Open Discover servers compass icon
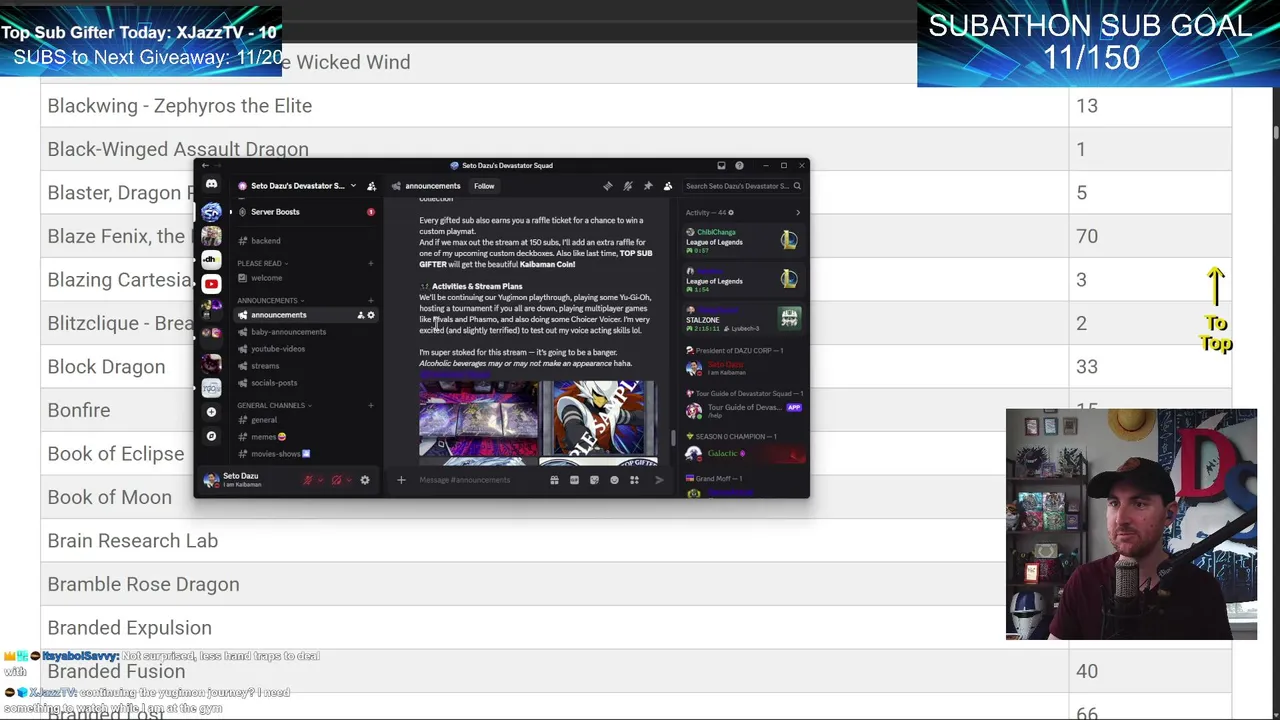This screenshot has height=720, width=1280. click(211, 436)
